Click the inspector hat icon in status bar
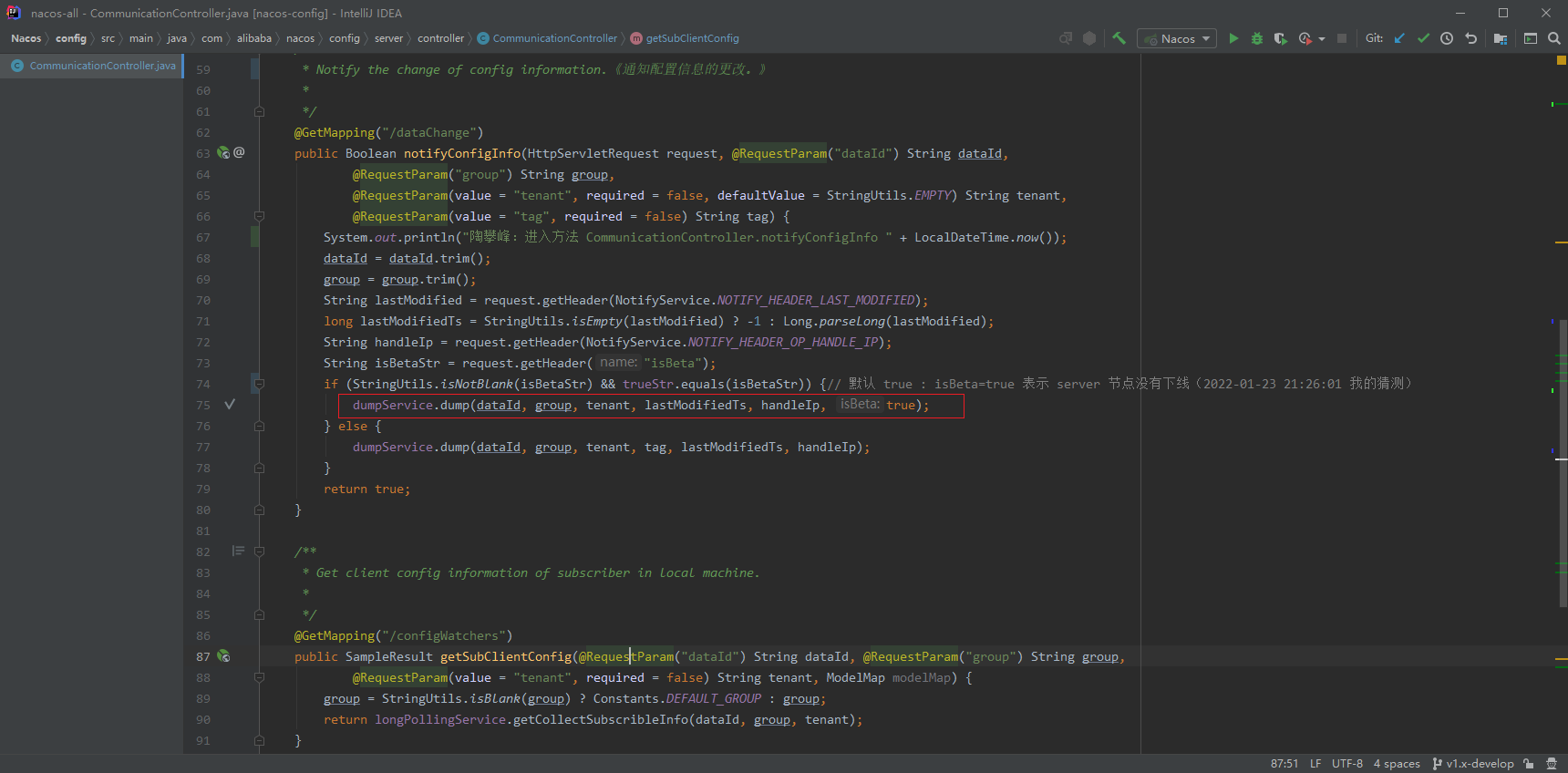Screen dimensions: 1568x773 coord(1552,764)
